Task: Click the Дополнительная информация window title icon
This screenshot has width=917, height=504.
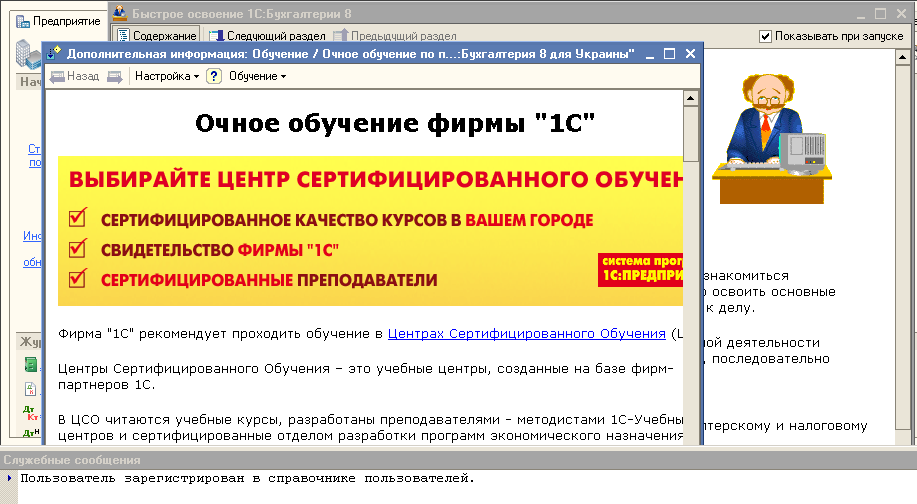Action: click(53, 53)
